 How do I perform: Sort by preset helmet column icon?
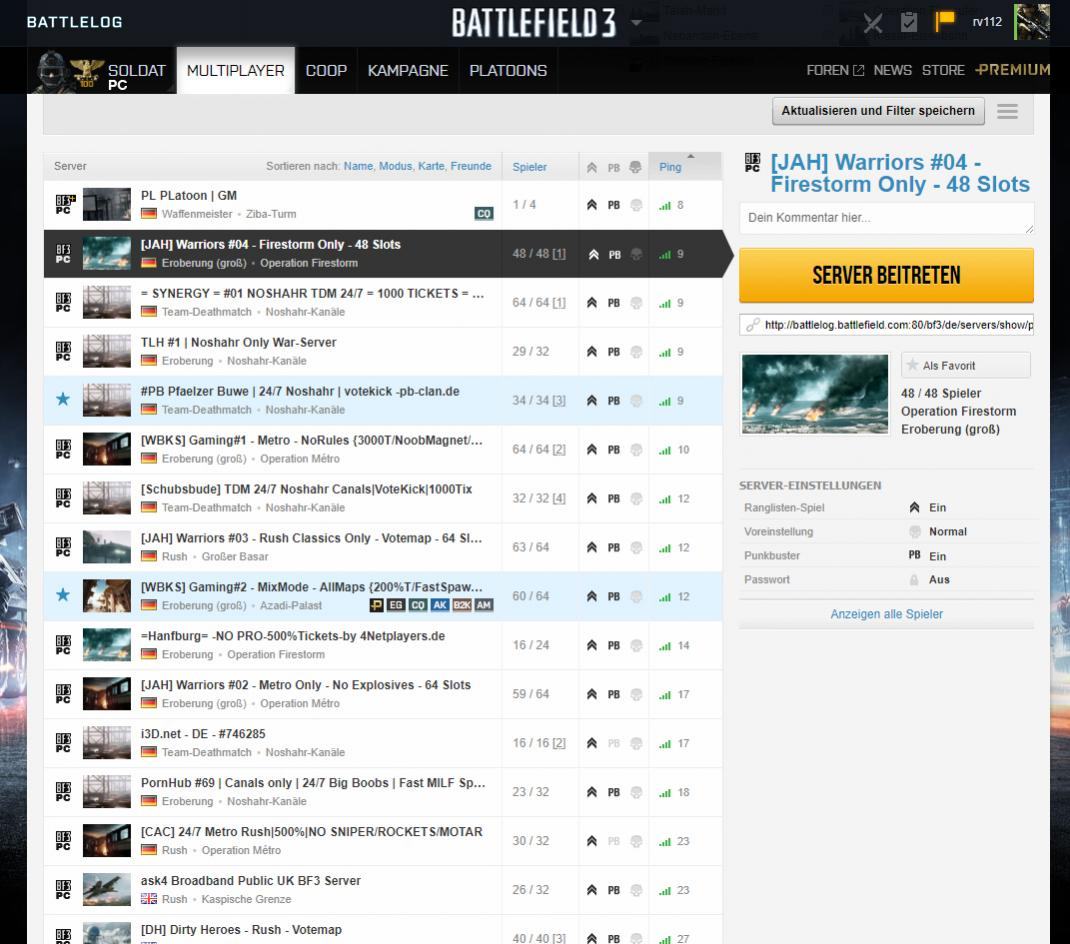tap(635, 167)
